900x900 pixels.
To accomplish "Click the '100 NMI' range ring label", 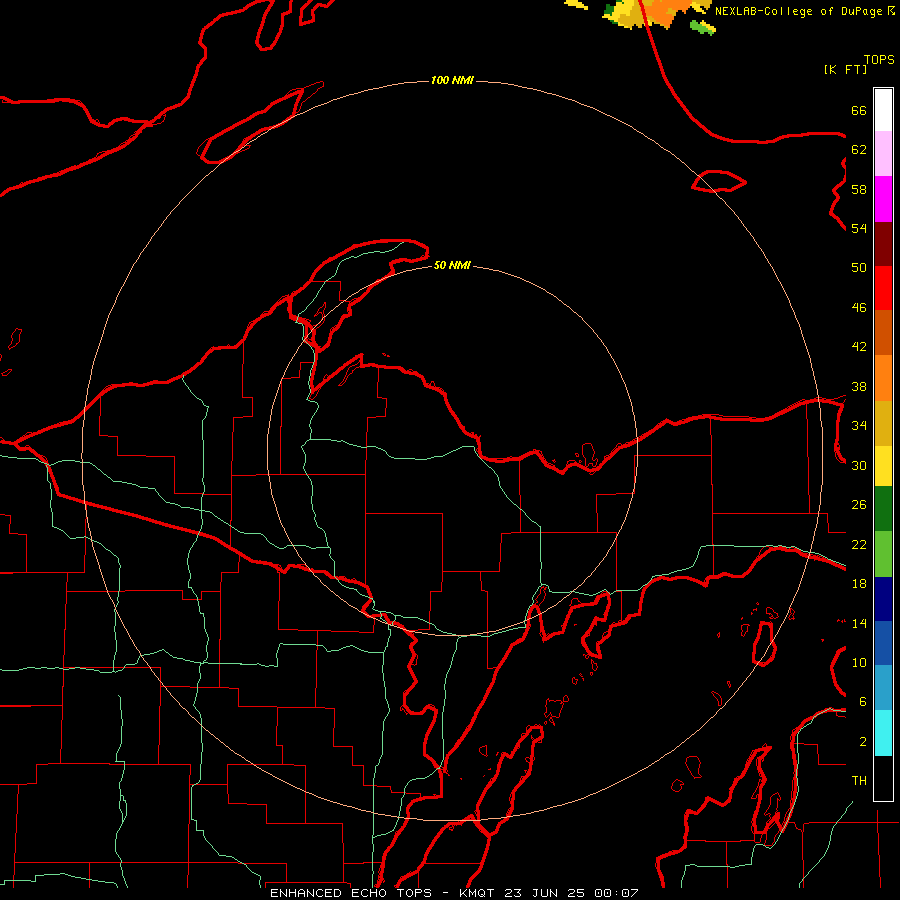I will [452, 80].
